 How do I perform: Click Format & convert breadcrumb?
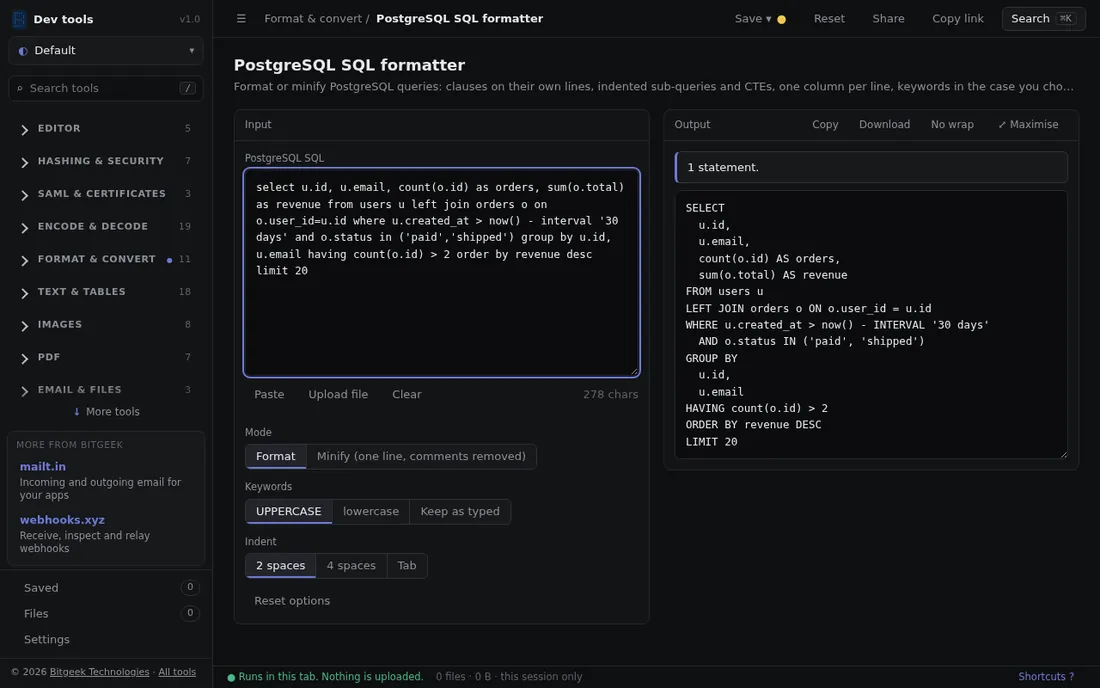tap(313, 19)
